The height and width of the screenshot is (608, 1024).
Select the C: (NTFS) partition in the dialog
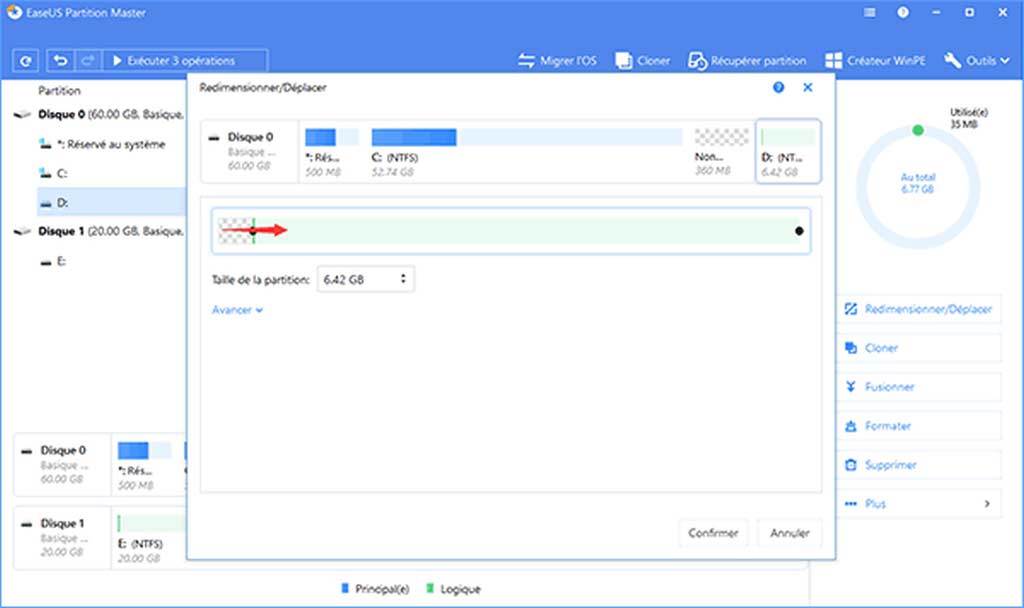[526, 153]
